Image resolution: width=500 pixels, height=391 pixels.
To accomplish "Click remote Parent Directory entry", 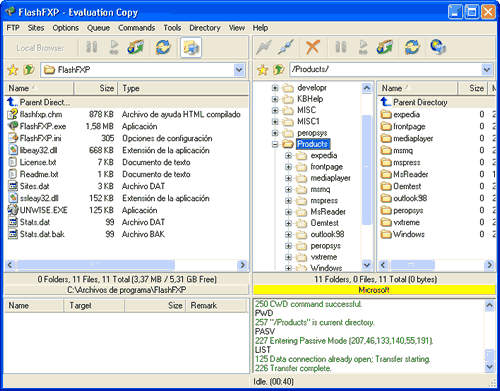I will click(x=420, y=102).
